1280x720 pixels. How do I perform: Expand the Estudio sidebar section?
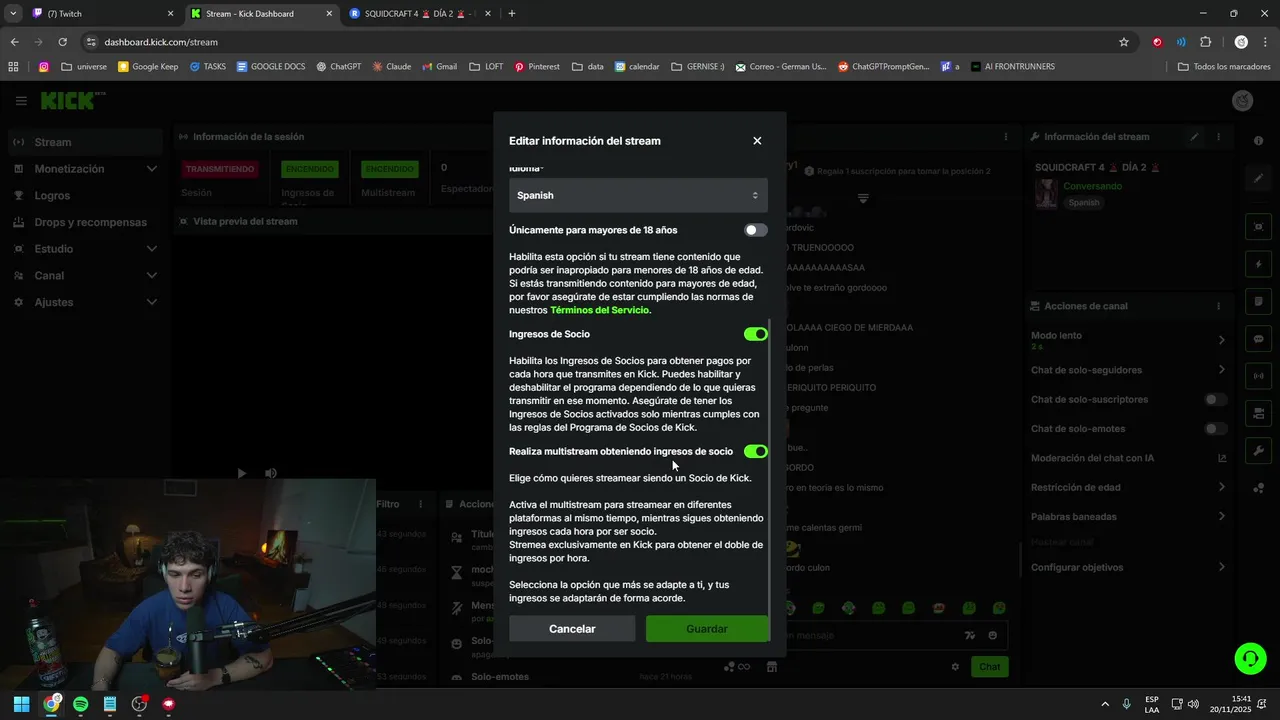point(85,249)
